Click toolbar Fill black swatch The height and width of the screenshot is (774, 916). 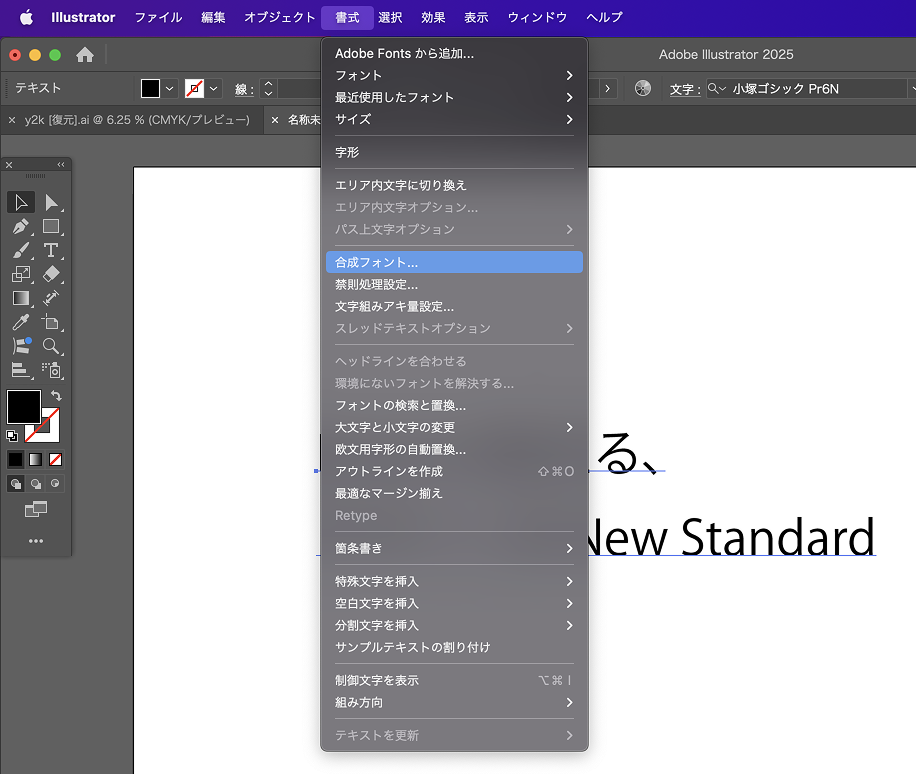point(23,407)
